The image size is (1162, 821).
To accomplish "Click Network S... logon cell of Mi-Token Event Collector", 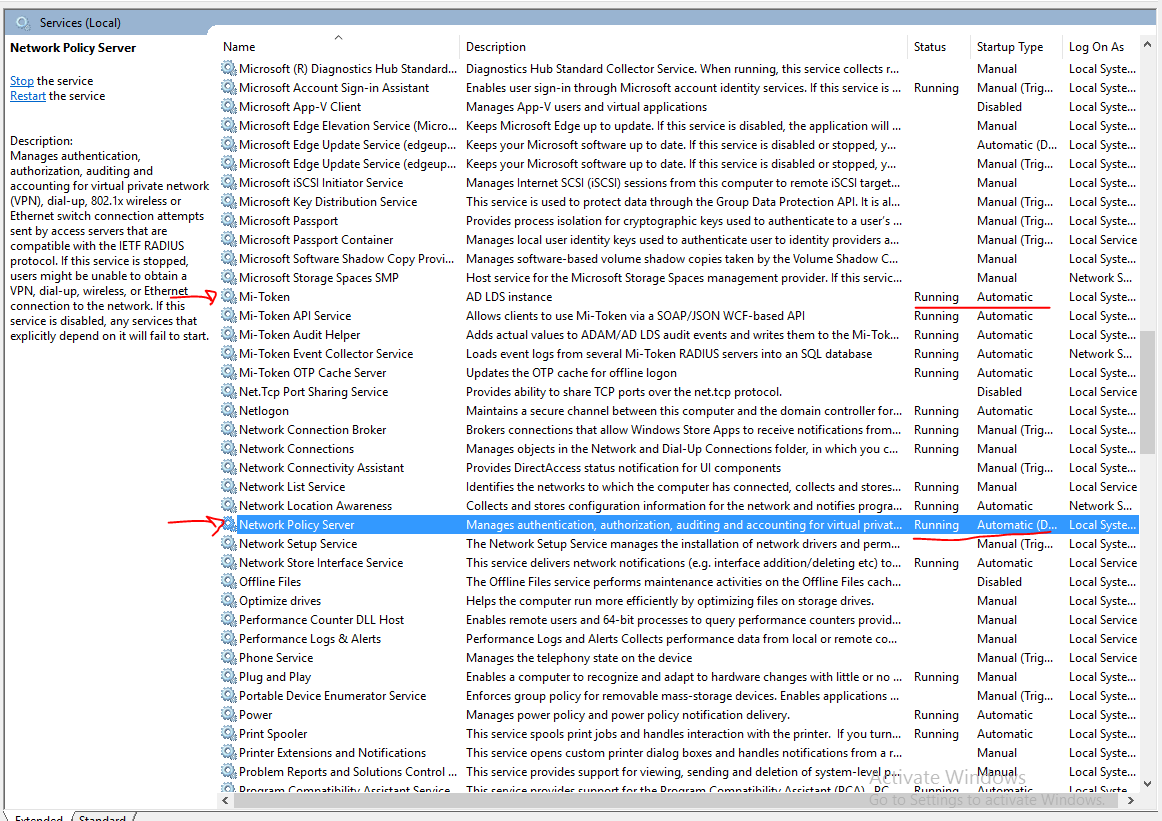I will pos(1100,353).
